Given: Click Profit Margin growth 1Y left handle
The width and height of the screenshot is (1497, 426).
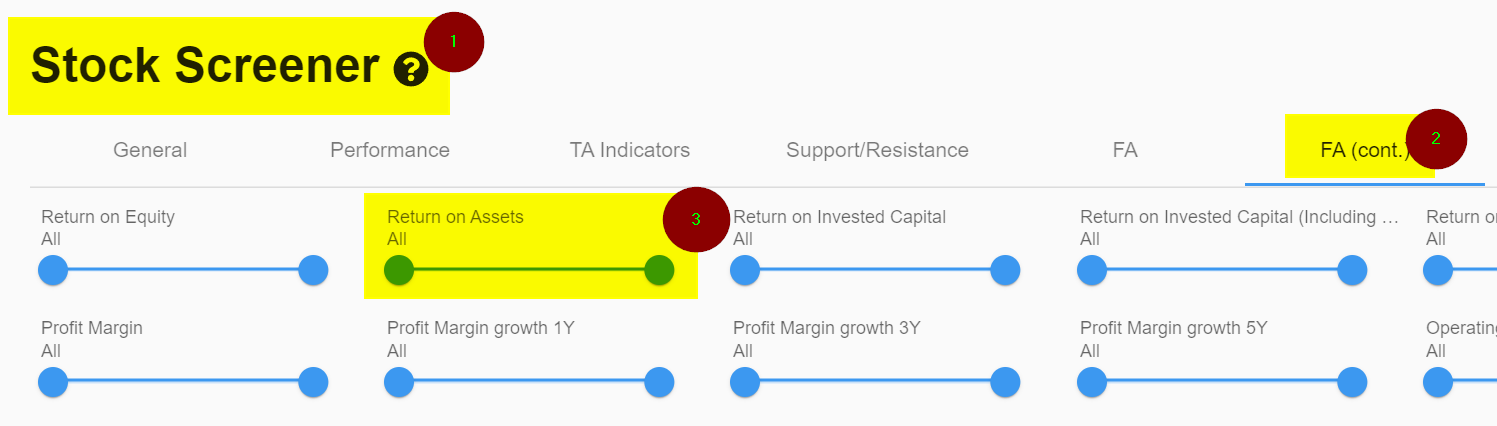Looking at the screenshot, I should tap(399, 382).
